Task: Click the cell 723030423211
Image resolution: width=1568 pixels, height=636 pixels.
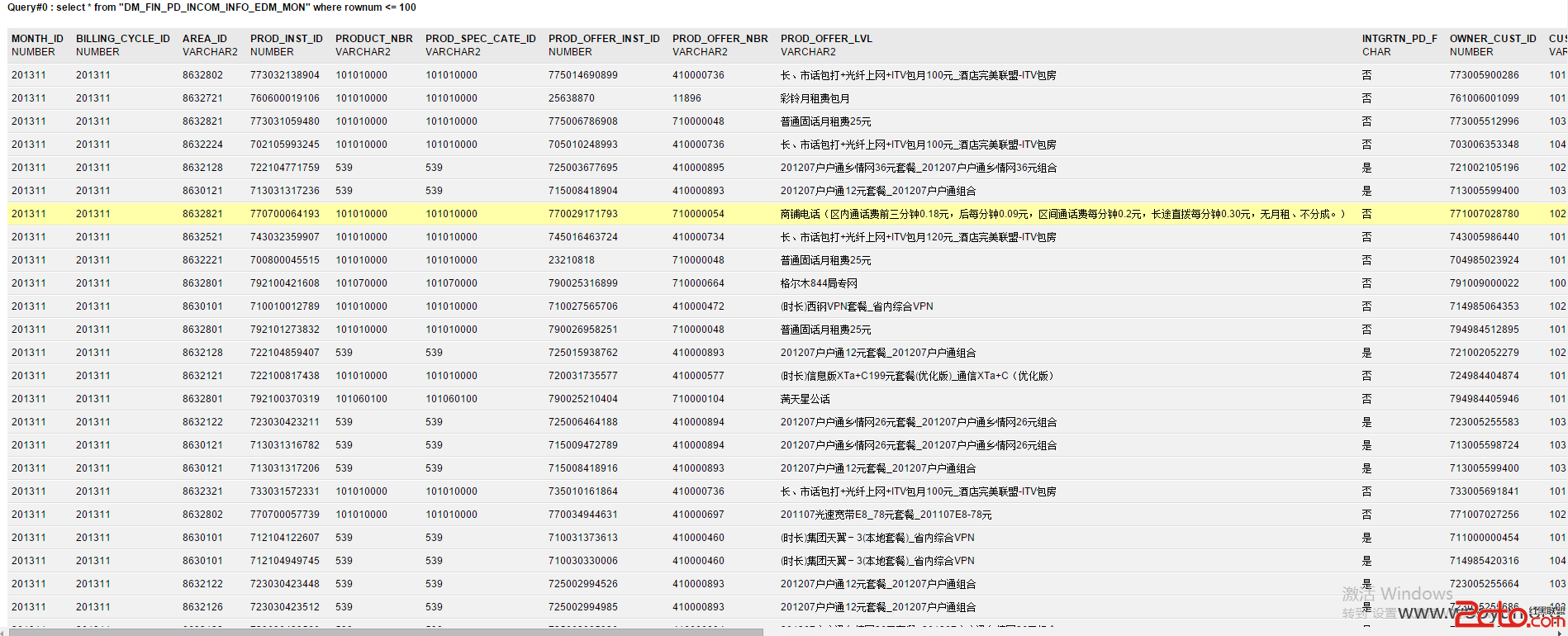Action: coord(285,422)
